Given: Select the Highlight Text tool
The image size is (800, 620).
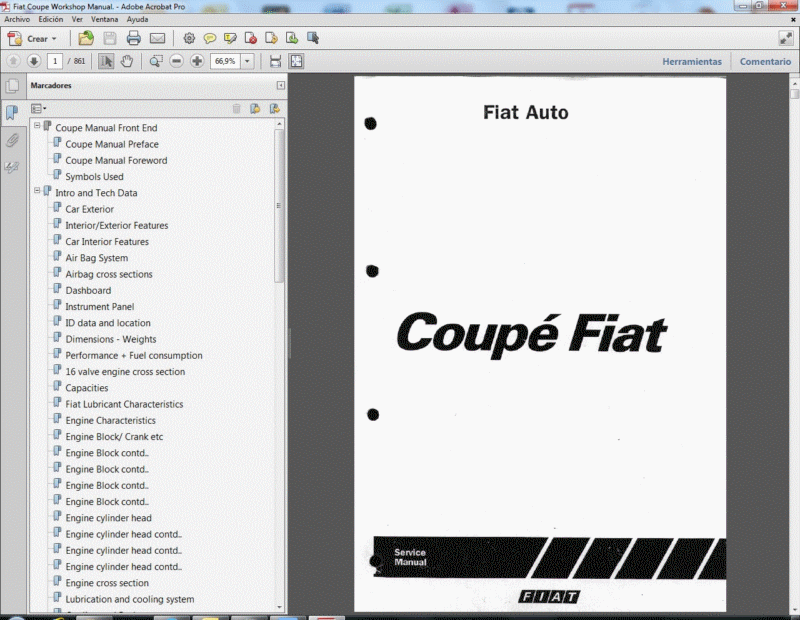Looking at the screenshot, I should pos(230,38).
